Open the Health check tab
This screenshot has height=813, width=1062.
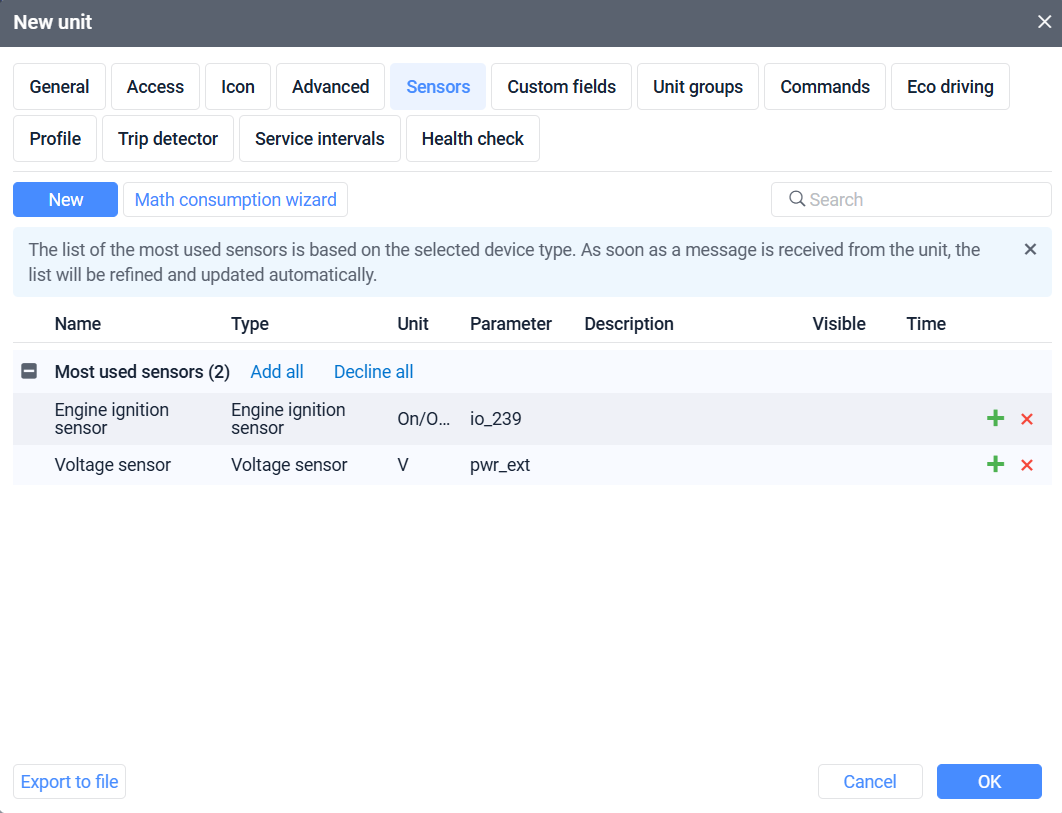472,139
